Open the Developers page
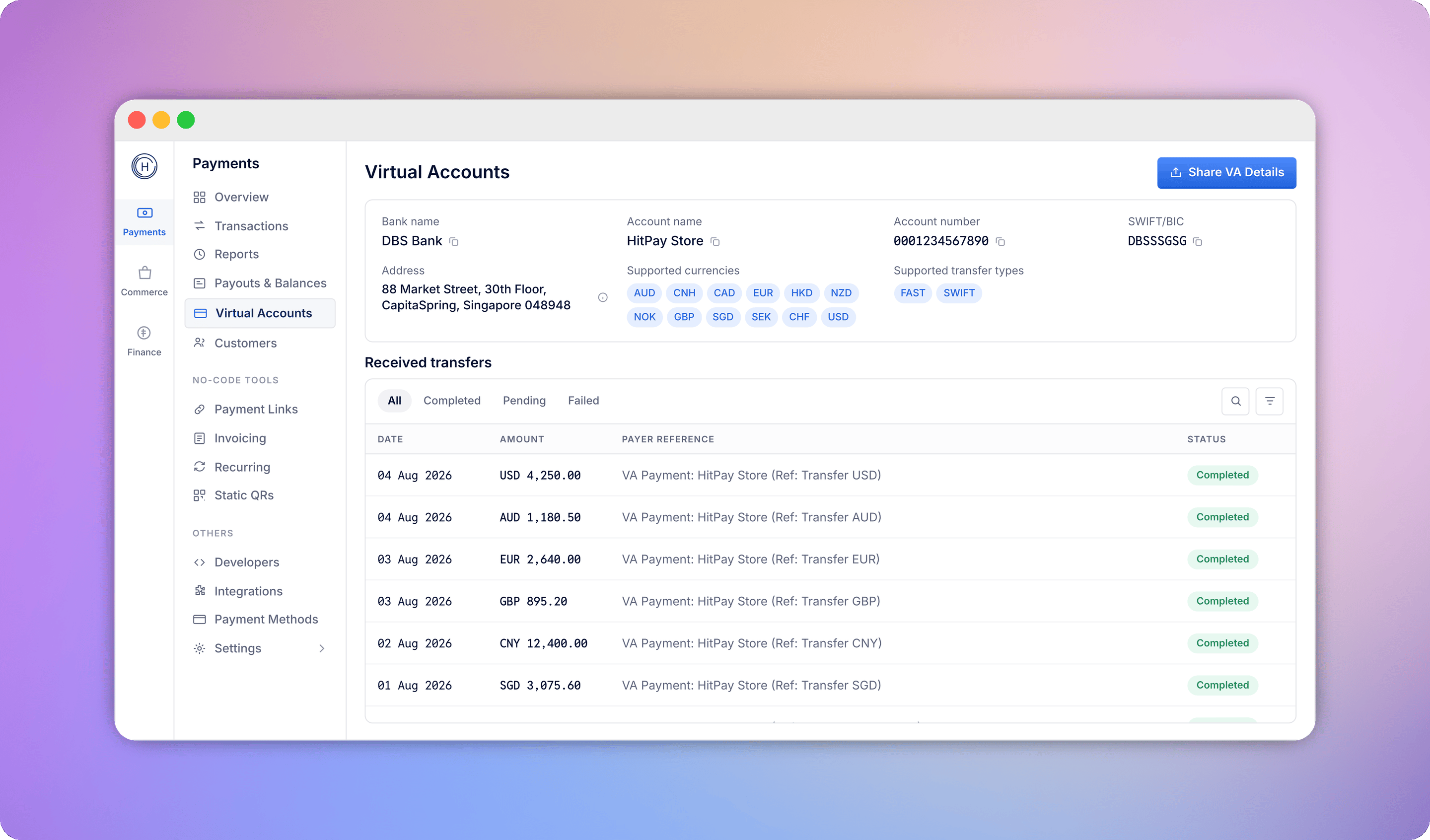Screen dimensions: 1430x840 coord(247,562)
